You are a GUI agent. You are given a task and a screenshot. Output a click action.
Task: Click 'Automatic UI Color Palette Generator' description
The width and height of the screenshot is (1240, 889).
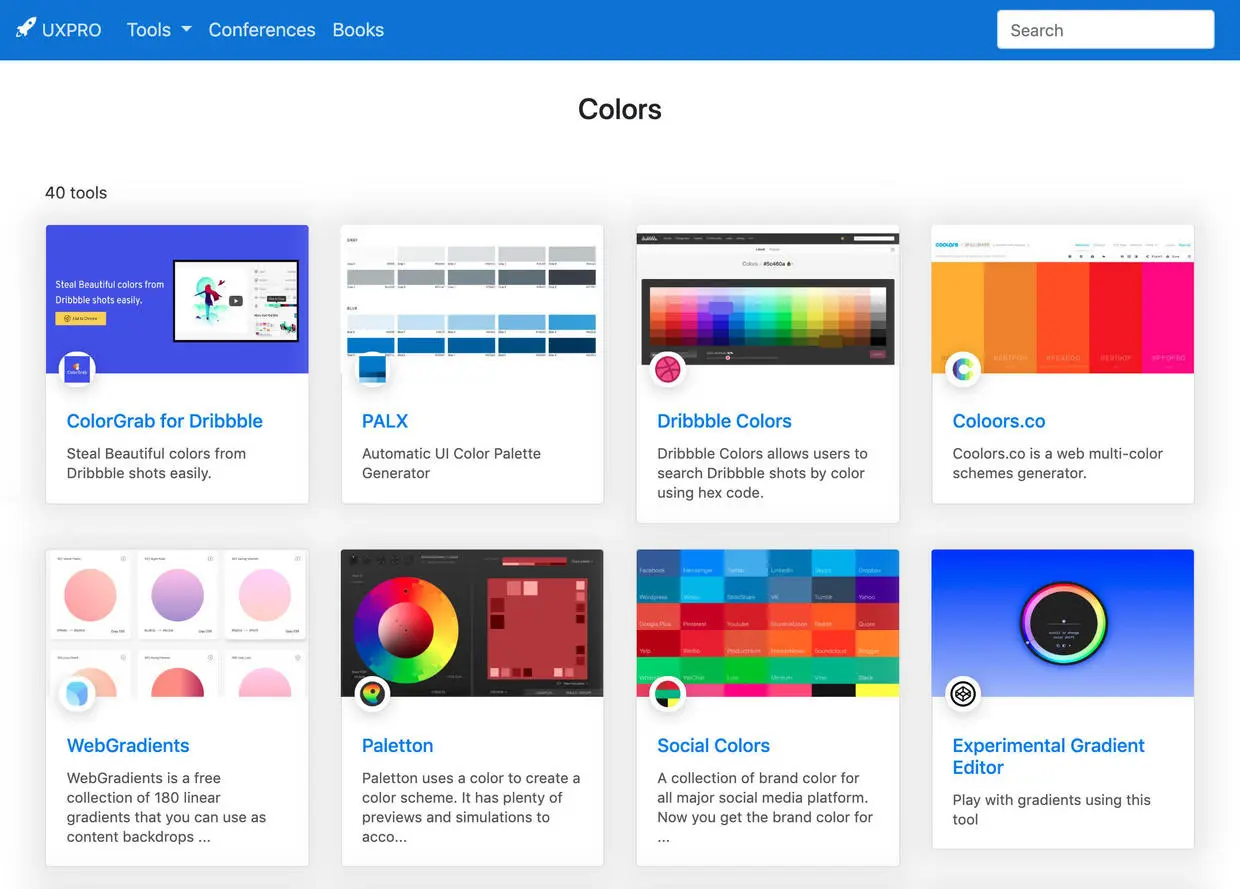(451, 463)
